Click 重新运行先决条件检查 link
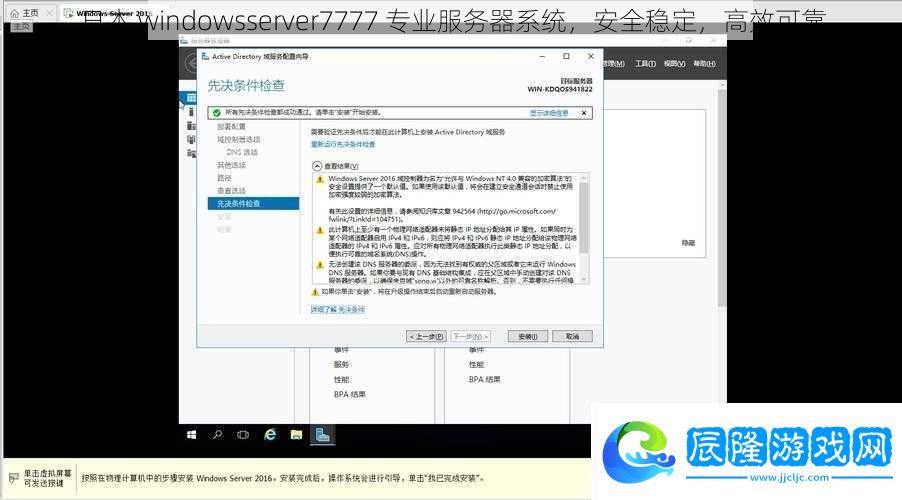902x500 pixels. pyautogui.click(x=343, y=144)
